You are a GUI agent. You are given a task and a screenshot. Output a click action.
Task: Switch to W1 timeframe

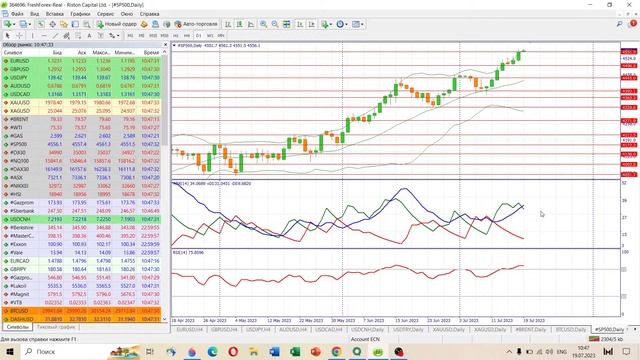point(209,36)
